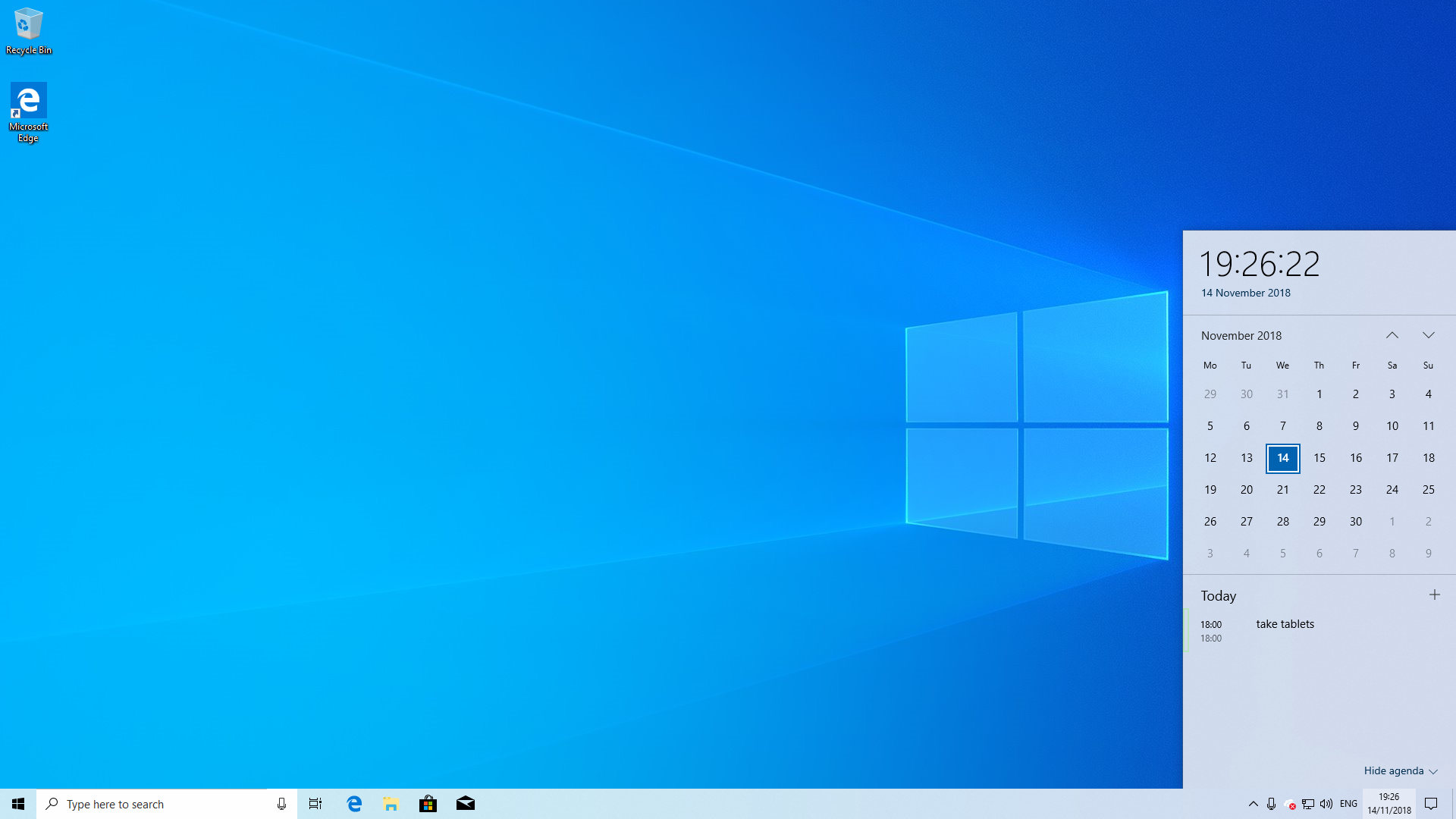Open Microsoft Store from taskbar
The height and width of the screenshot is (819, 1456).
click(428, 804)
